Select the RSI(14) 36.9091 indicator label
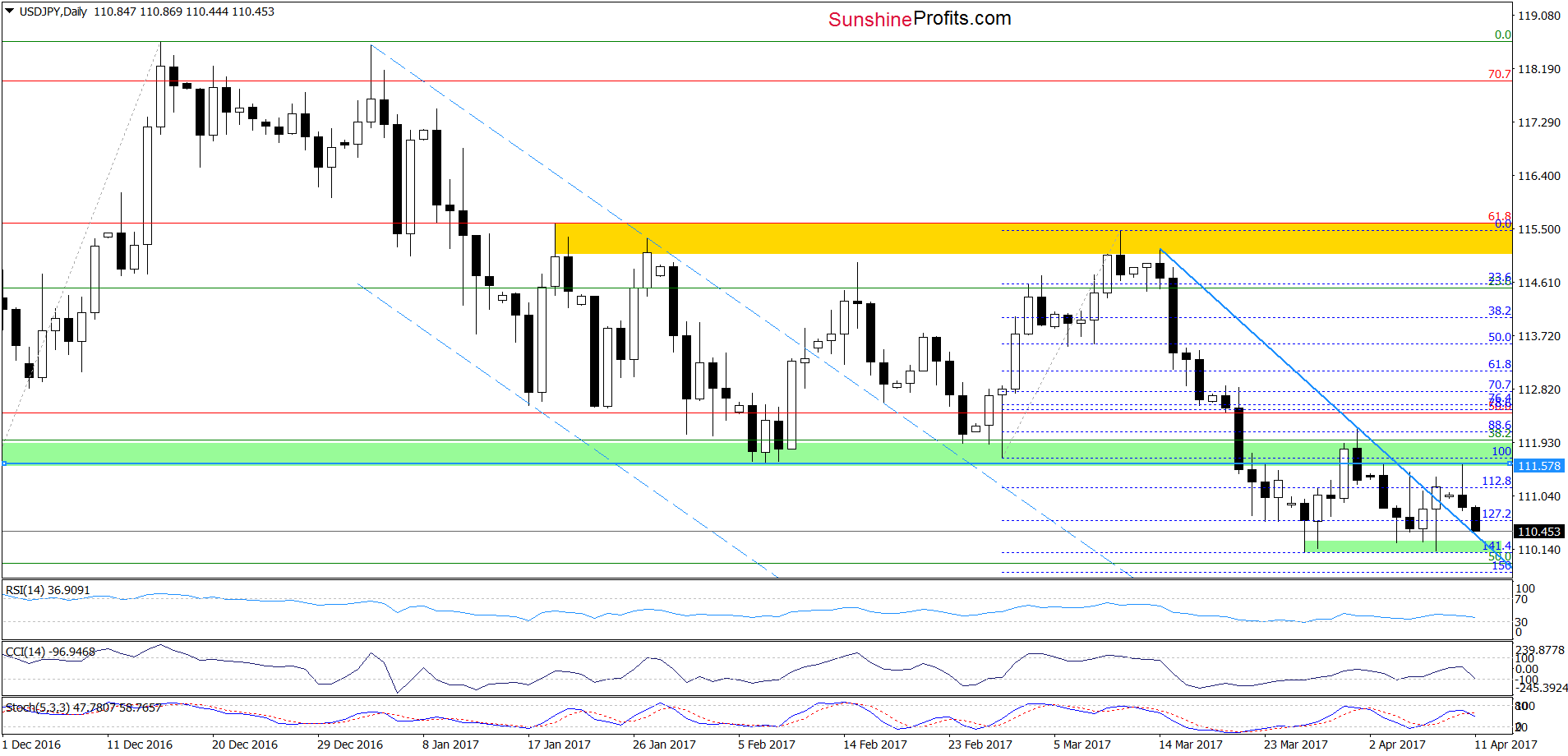 48,590
